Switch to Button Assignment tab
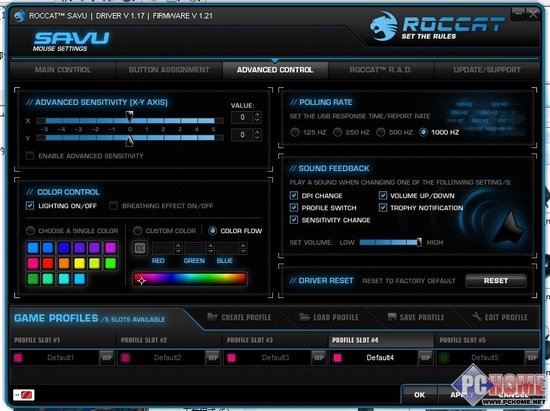This screenshot has height=411, width=550. point(169,70)
